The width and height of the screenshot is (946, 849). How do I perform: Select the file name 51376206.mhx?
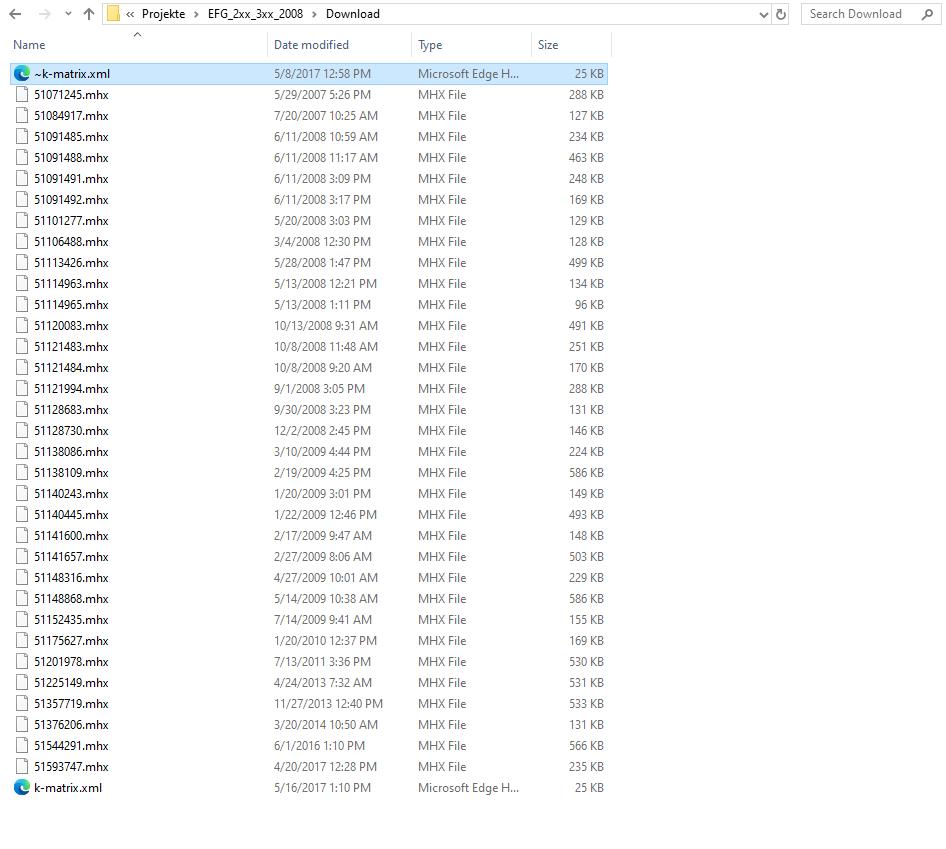(x=71, y=725)
